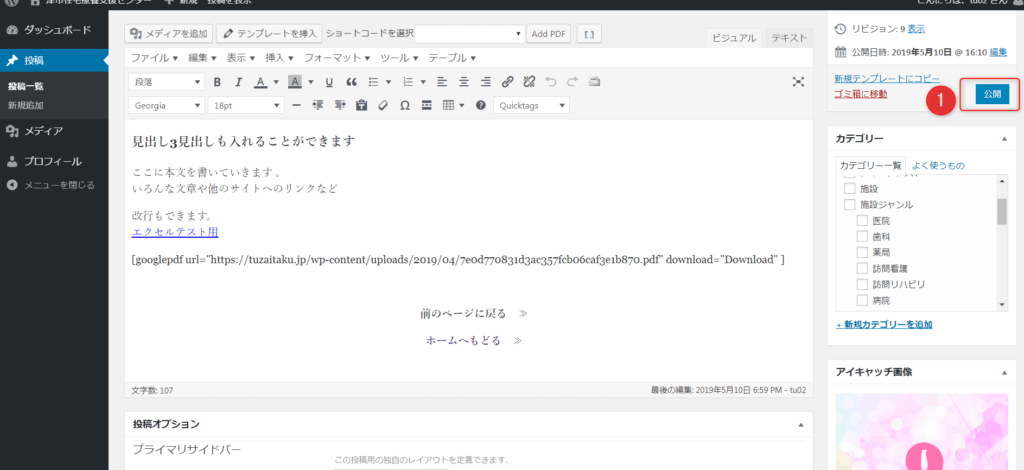Insert a link with the chain icon
The image size is (1024, 470).
tap(508, 82)
